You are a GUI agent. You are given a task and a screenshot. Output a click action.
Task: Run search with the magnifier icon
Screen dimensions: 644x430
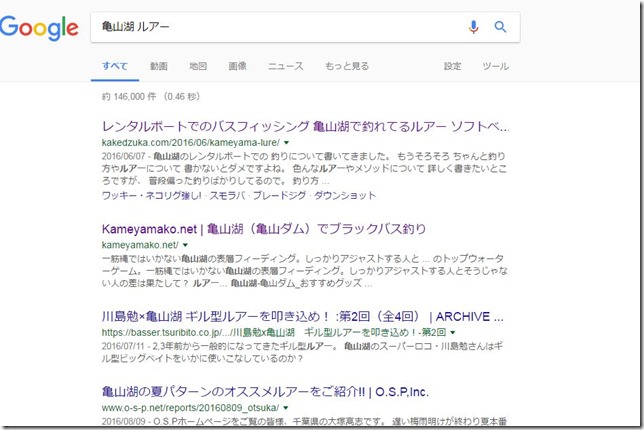coord(500,27)
